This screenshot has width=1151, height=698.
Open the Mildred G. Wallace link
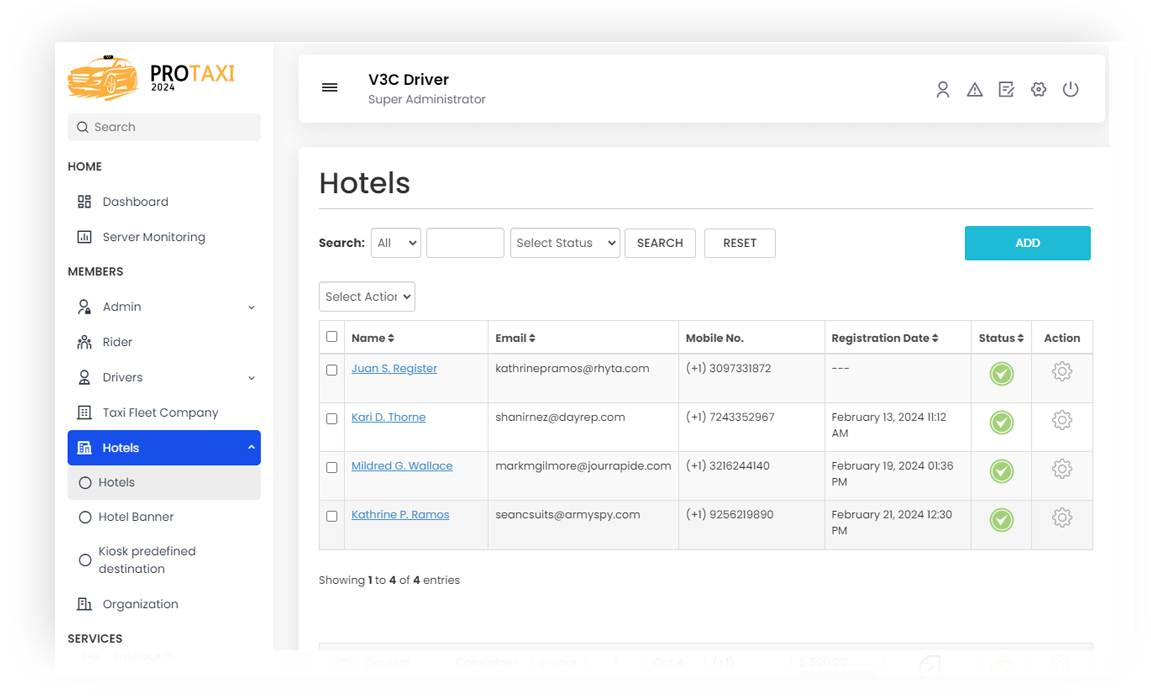tap(402, 466)
